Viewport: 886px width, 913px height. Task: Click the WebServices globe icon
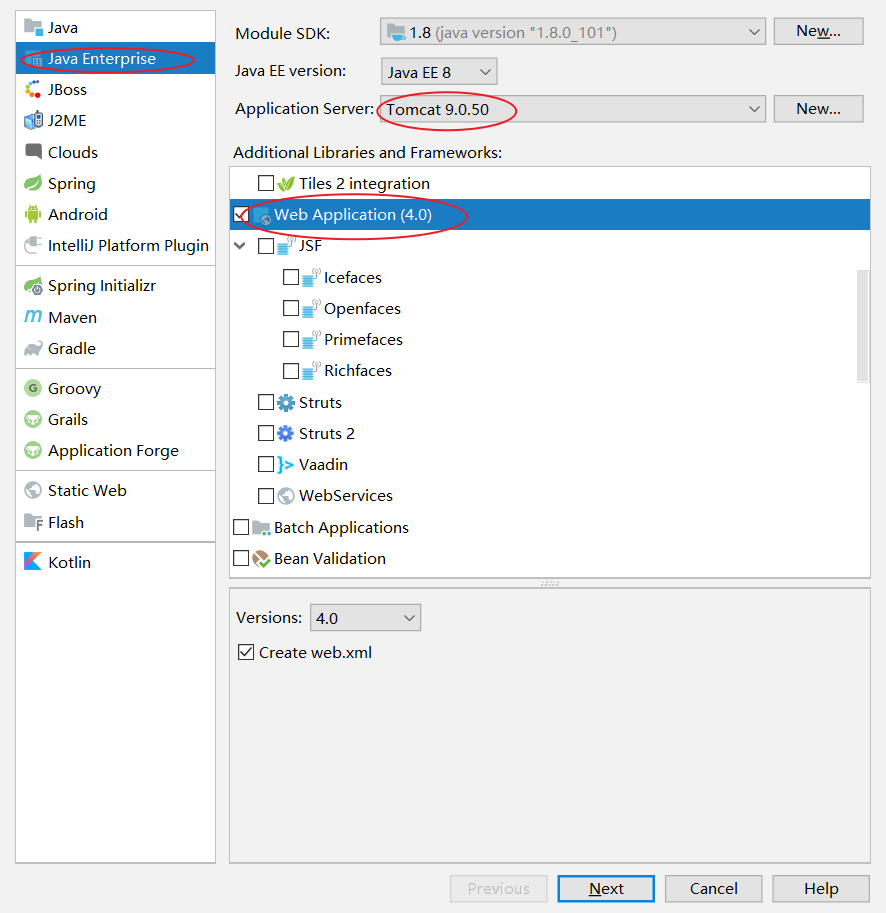pos(286,496)
